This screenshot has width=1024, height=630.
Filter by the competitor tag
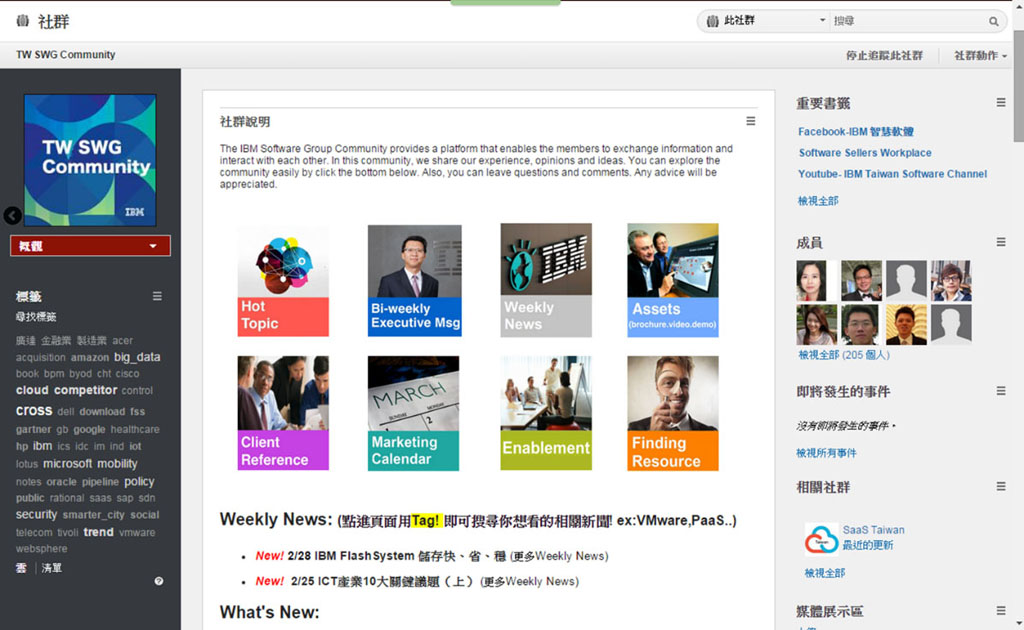pos(86,390)
